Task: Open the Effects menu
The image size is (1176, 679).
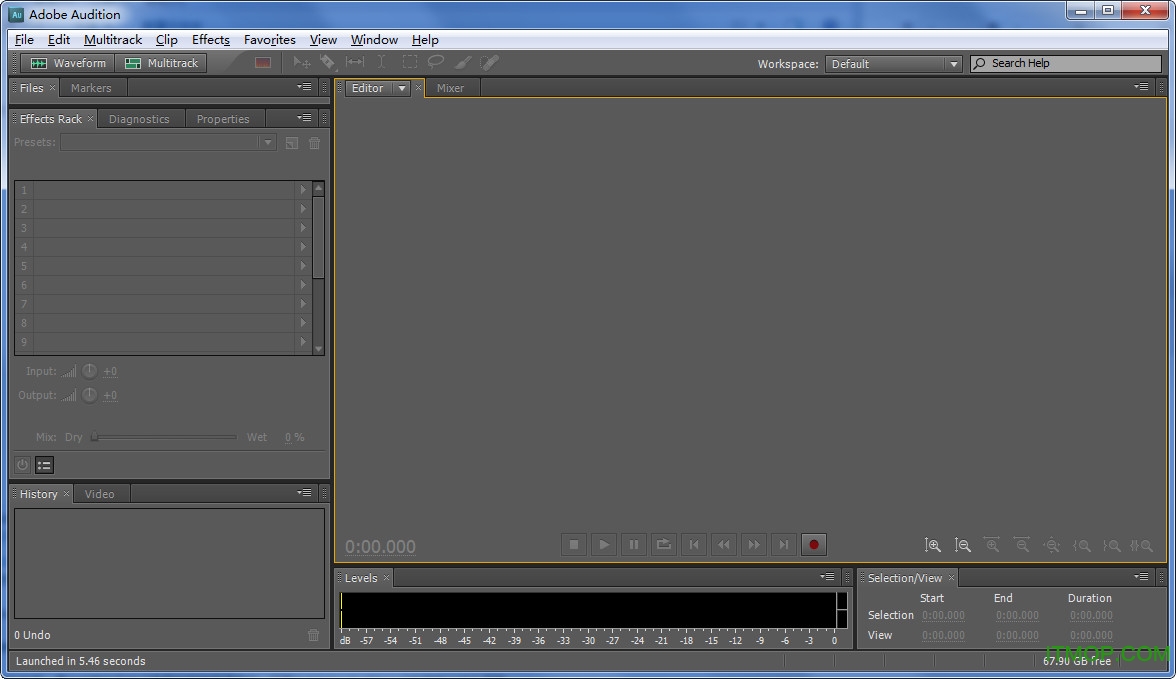Action: (211, 40)
